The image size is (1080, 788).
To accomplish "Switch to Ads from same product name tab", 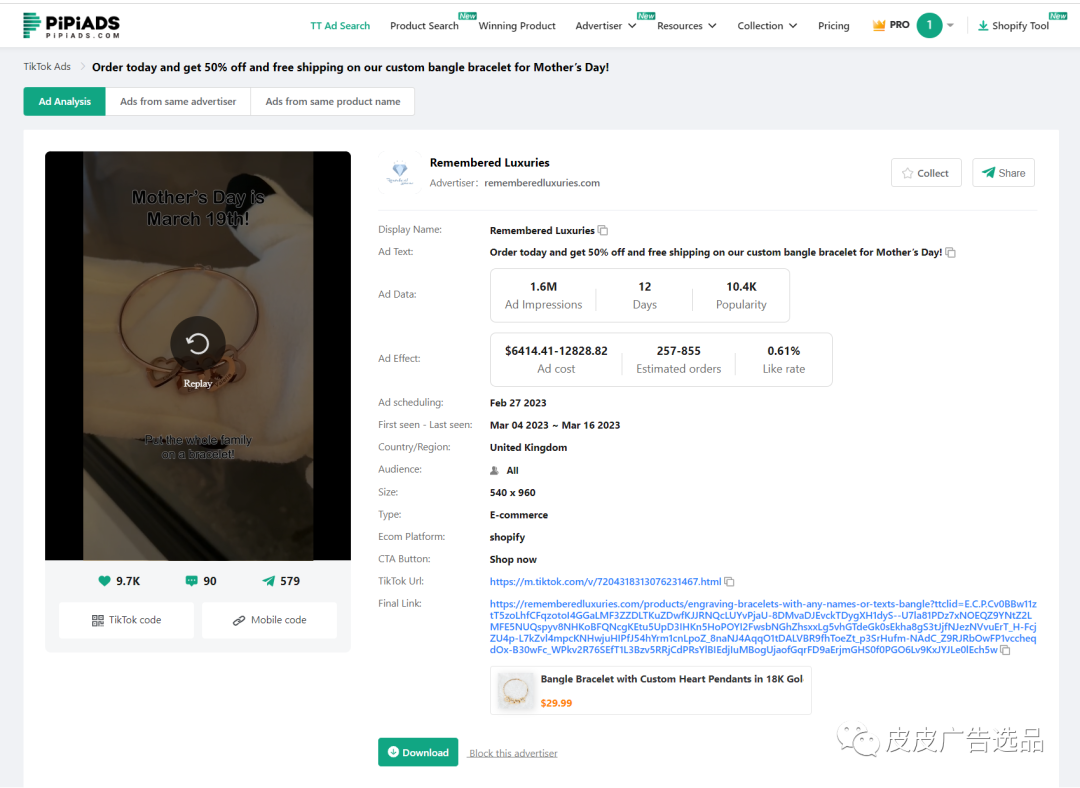I will tap(332, 102).
